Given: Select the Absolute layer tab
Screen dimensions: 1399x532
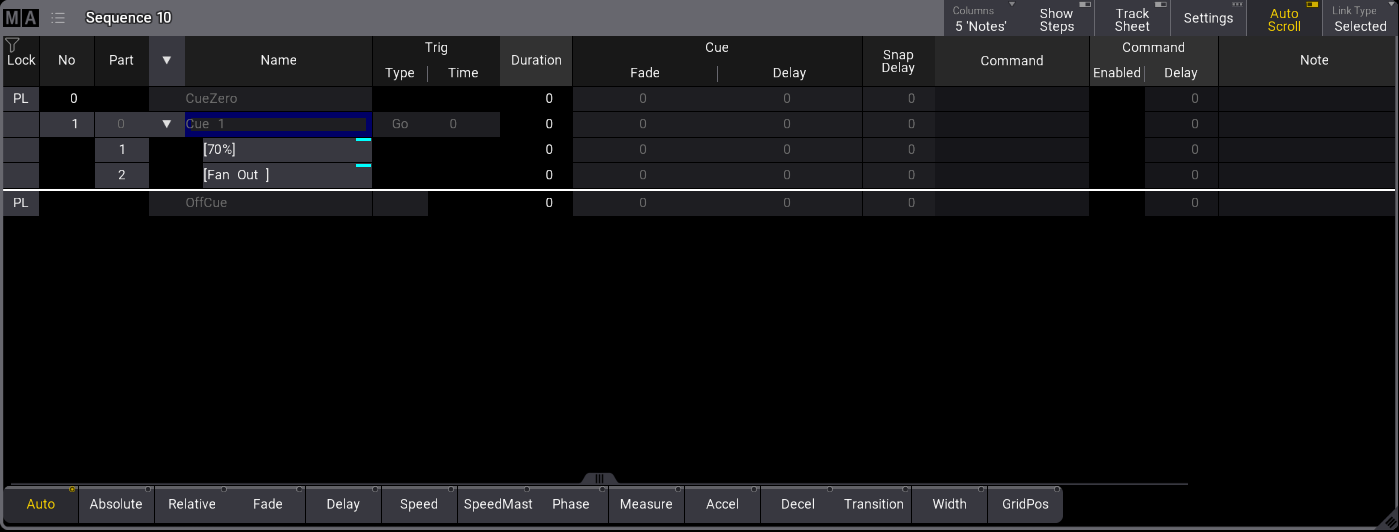Looking at the screenshot, I should 116,504.
